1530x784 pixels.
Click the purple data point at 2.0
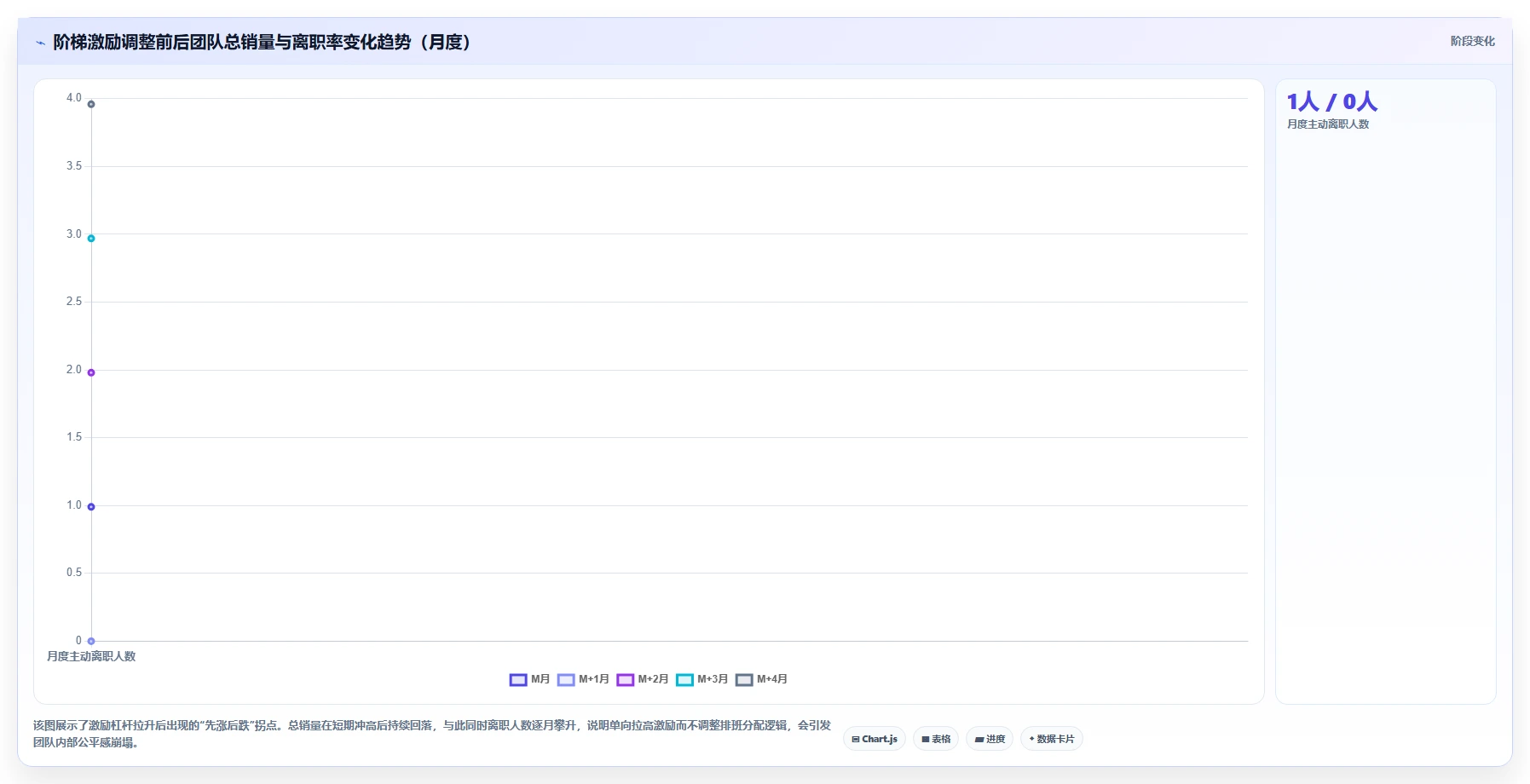[x=91, y=372]
